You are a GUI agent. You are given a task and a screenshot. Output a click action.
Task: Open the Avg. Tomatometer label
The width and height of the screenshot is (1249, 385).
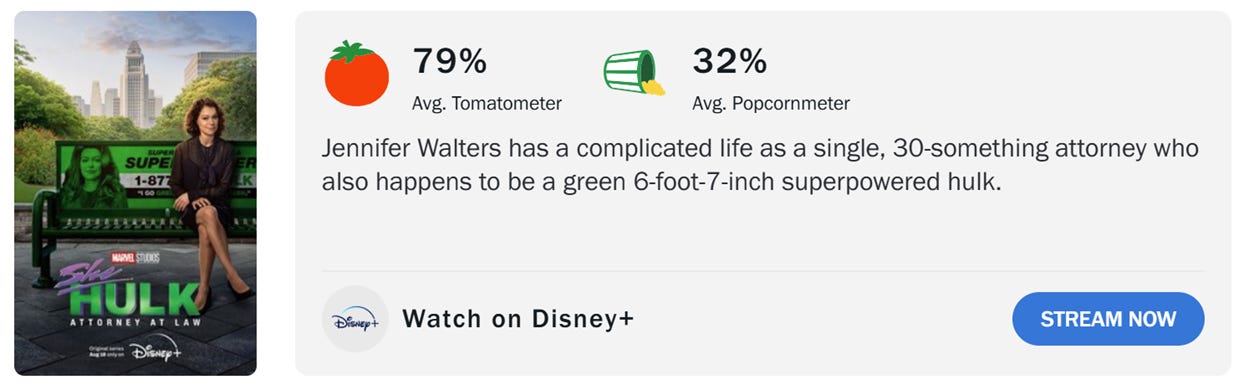(x=487, y=103)
